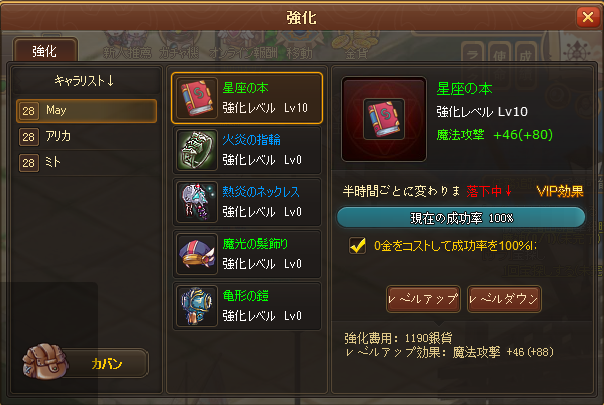Click the large 星座の本 preview icon
This screenshot has width=604, height=405.
click(x=384, y=119)
